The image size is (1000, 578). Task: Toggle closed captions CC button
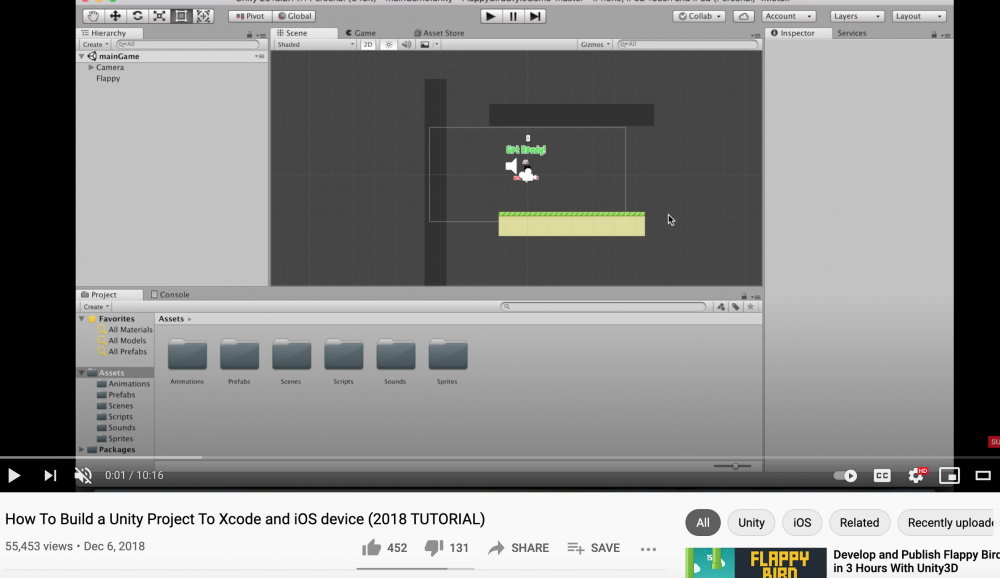tap(882, 475)
